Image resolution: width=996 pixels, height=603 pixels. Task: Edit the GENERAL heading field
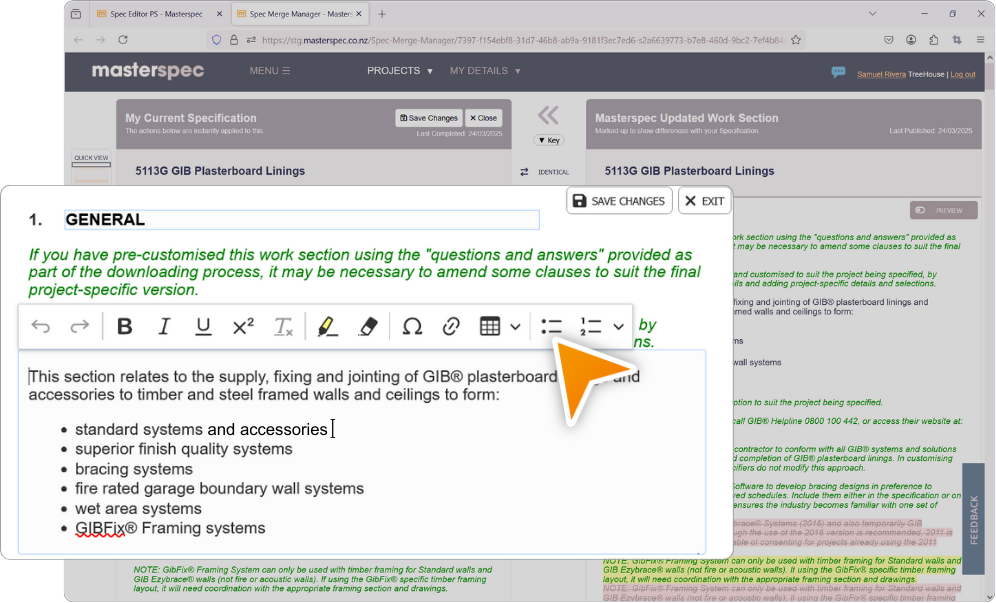click(x=302, y=220)
